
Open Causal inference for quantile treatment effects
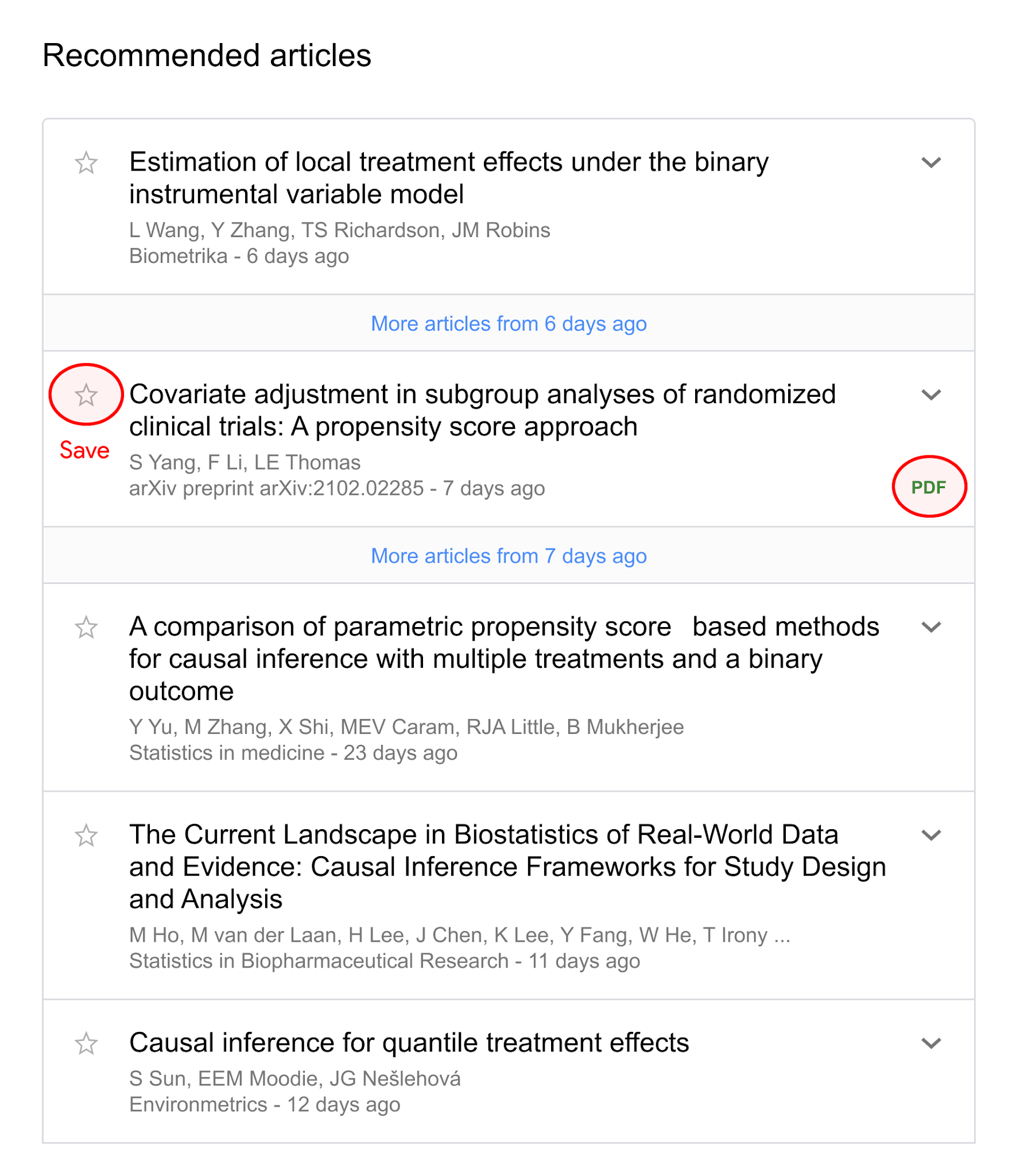point(409,1043)
